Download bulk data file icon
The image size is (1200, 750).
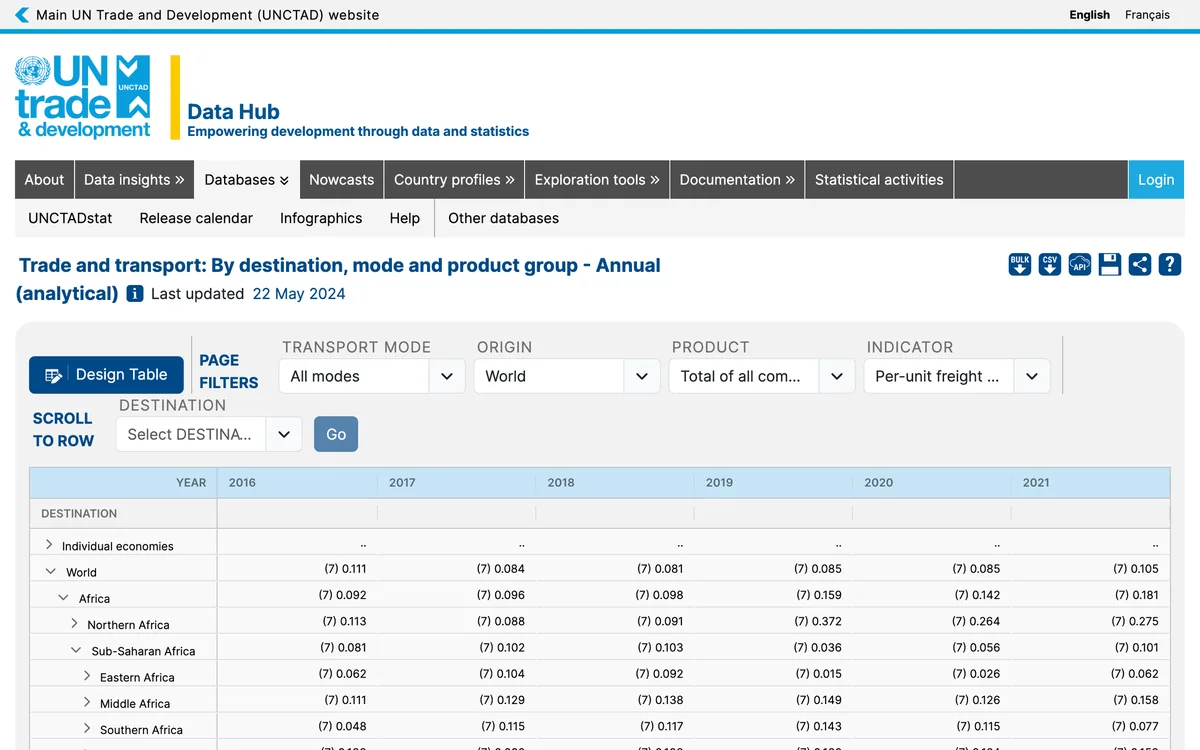[x=1019, y=264]
